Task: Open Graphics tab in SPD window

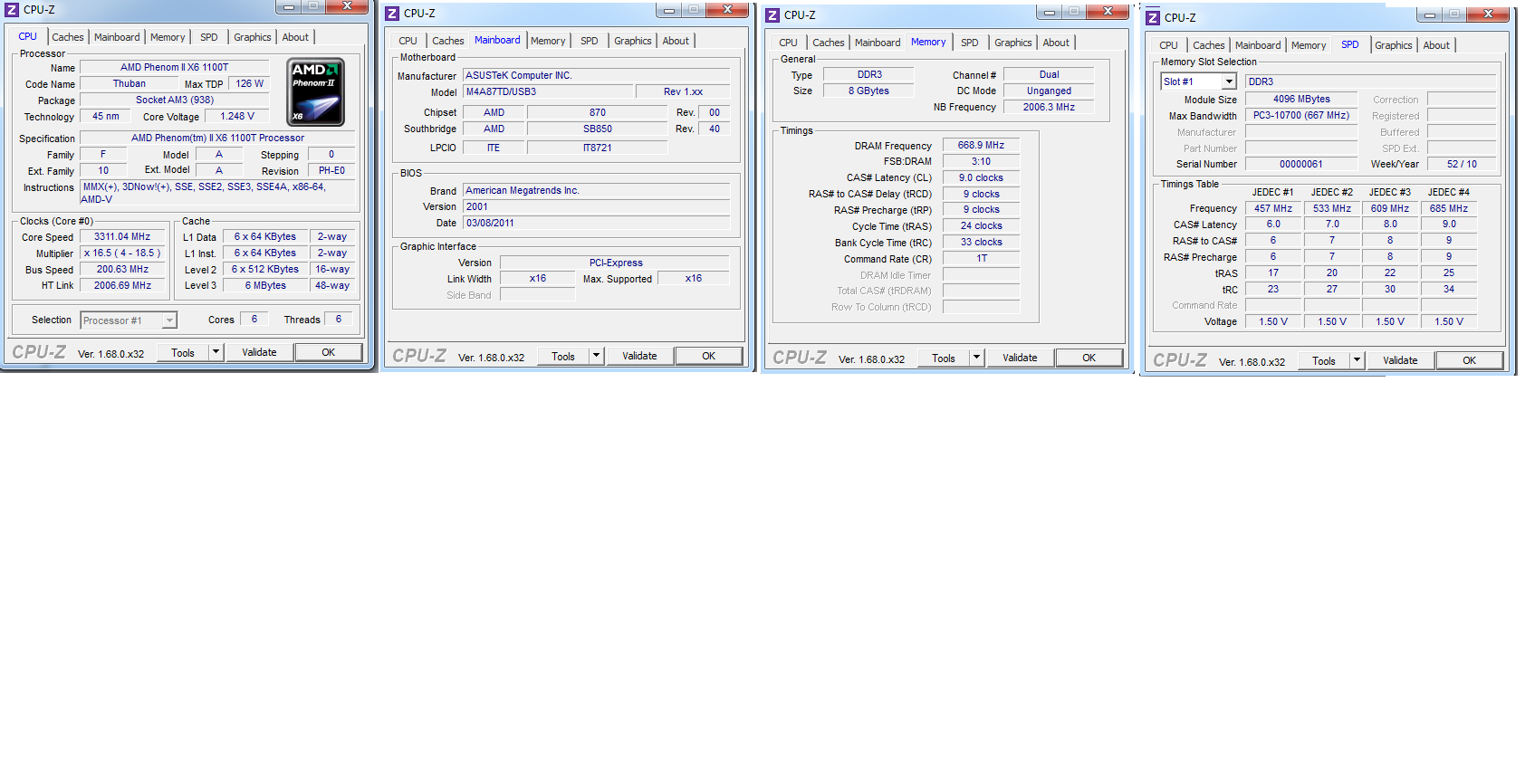Action: (1394, 45)
